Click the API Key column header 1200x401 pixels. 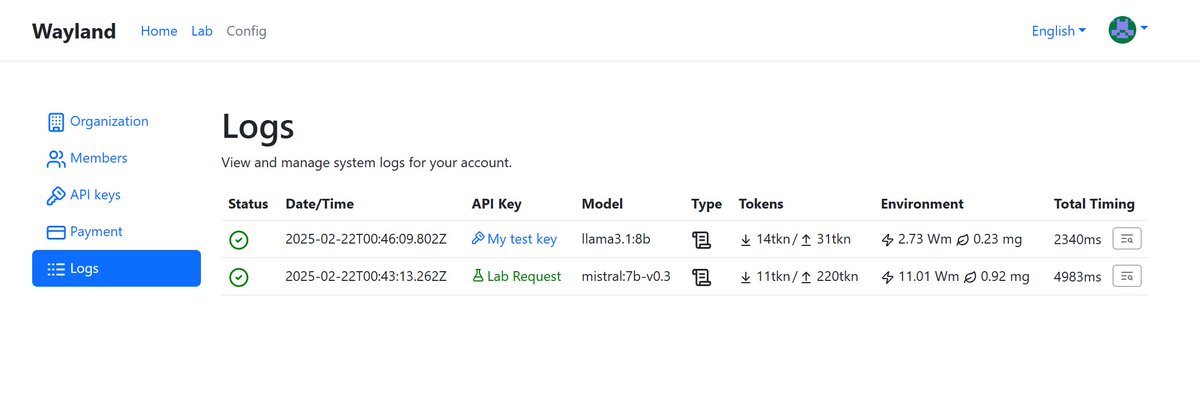[x=497, y=204]
